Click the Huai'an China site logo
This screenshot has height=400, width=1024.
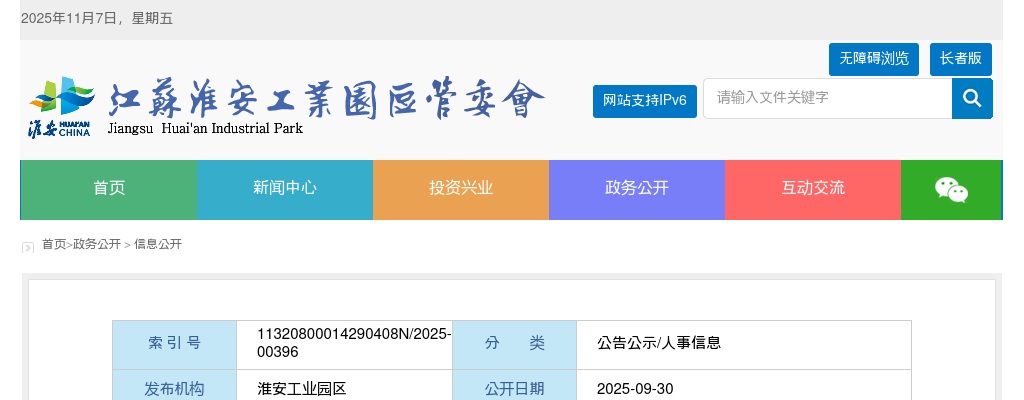coord(61,107)
